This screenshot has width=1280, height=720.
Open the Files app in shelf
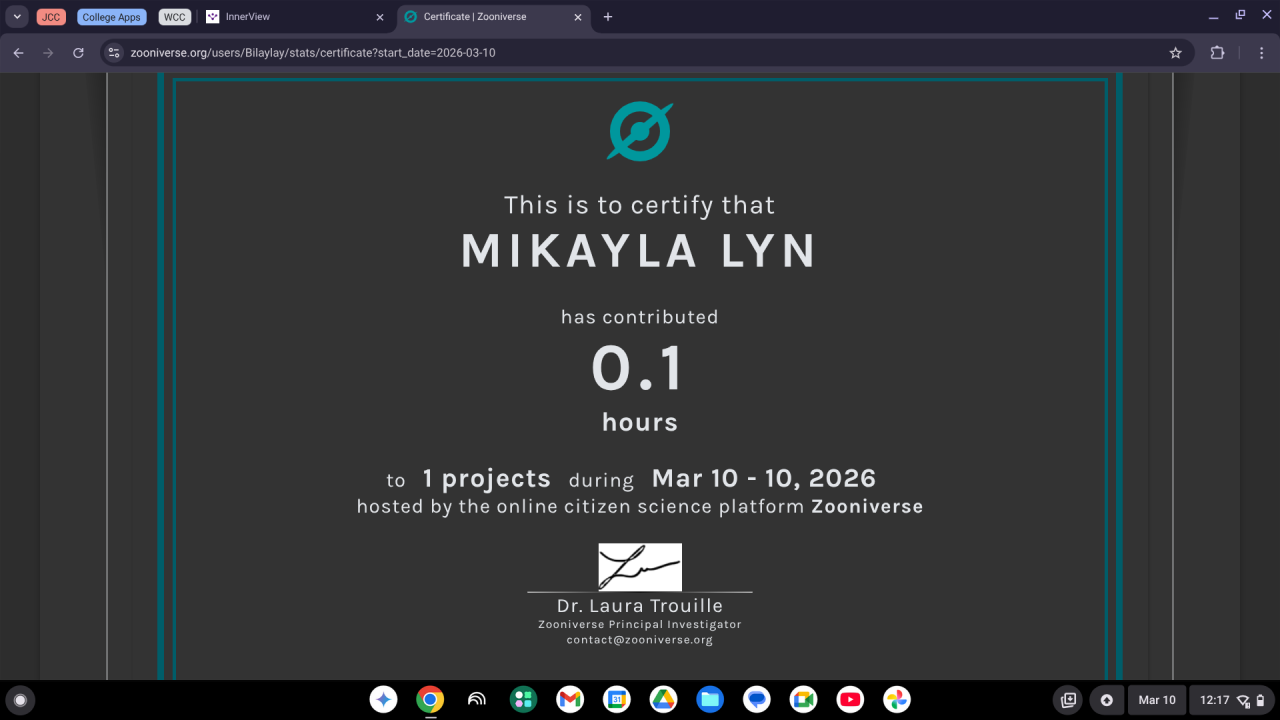point(710,700)
